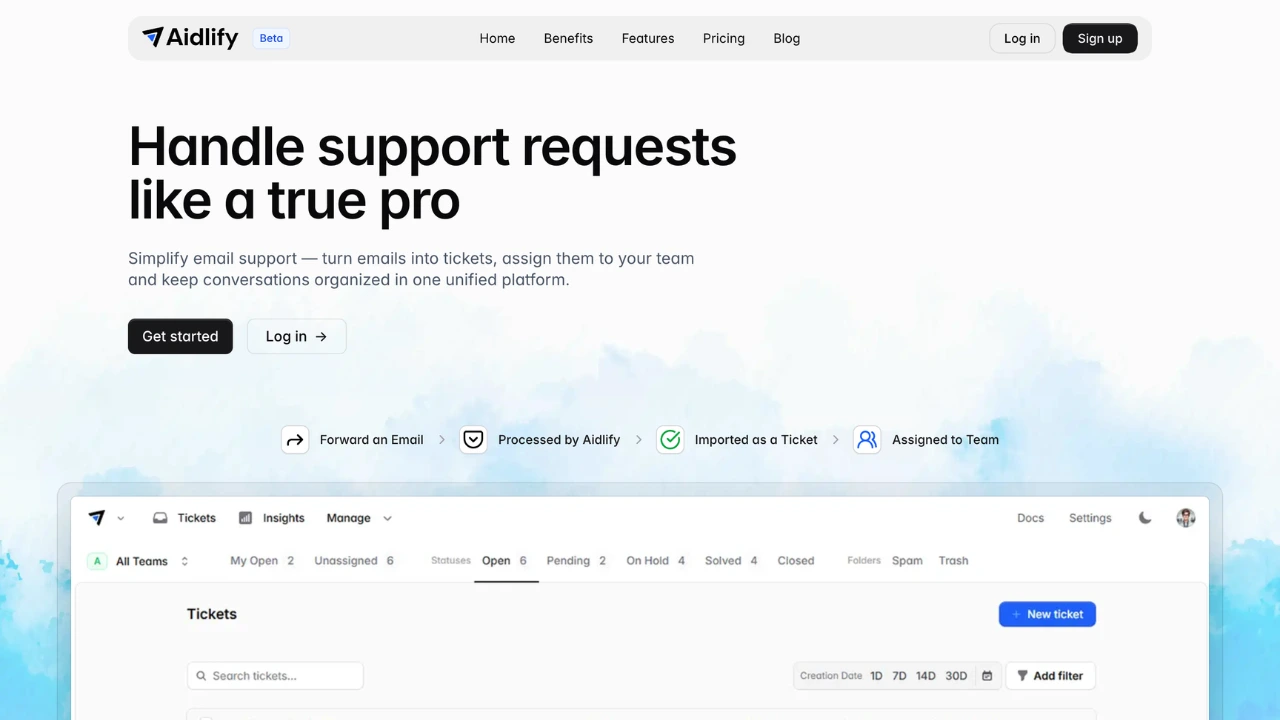This screenshot has height=720, width=1280.
Task: Click the Get started button
Action: [x=180, y=336]
